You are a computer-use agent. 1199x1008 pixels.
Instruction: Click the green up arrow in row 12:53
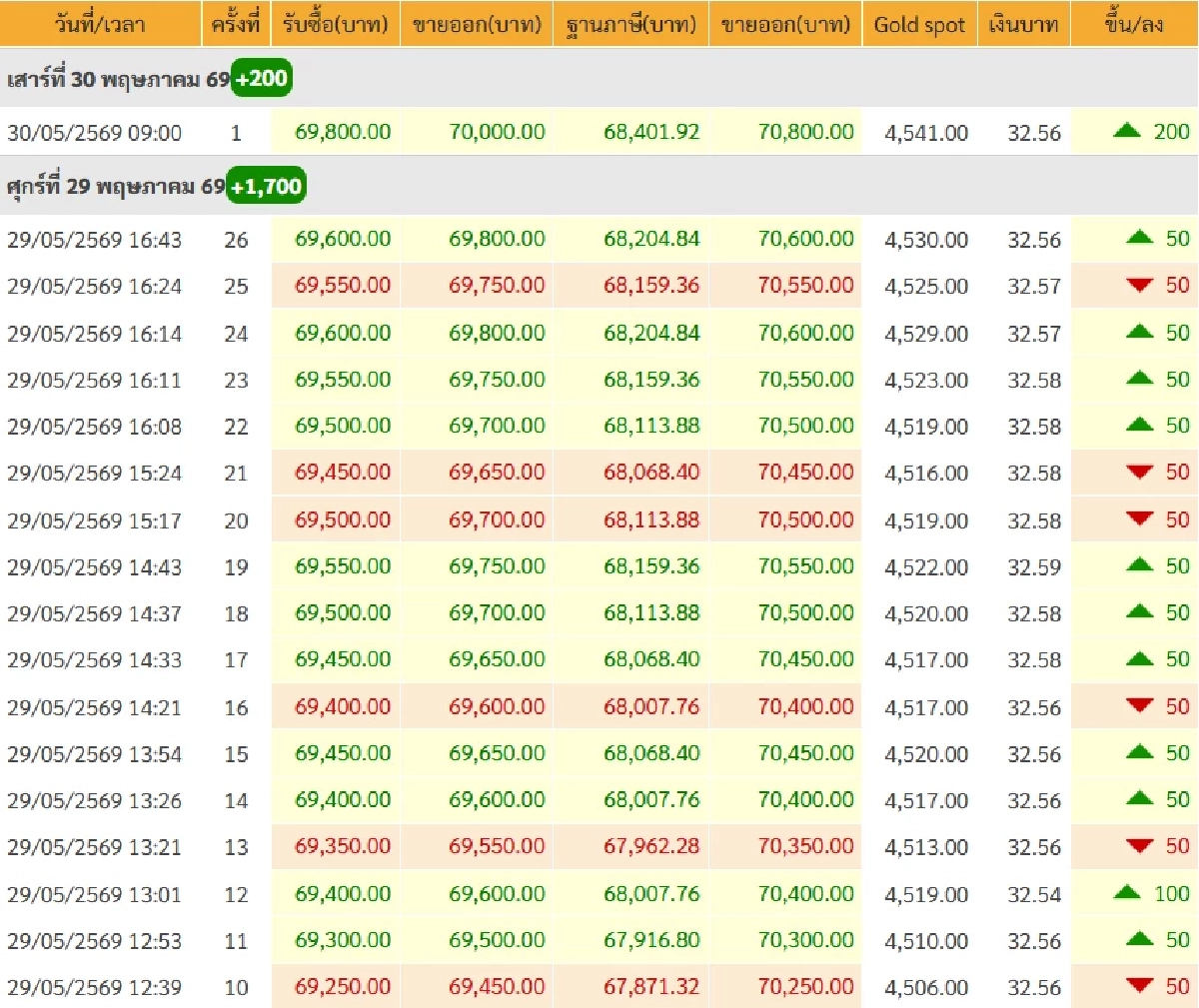click(x=1139, y=939)
